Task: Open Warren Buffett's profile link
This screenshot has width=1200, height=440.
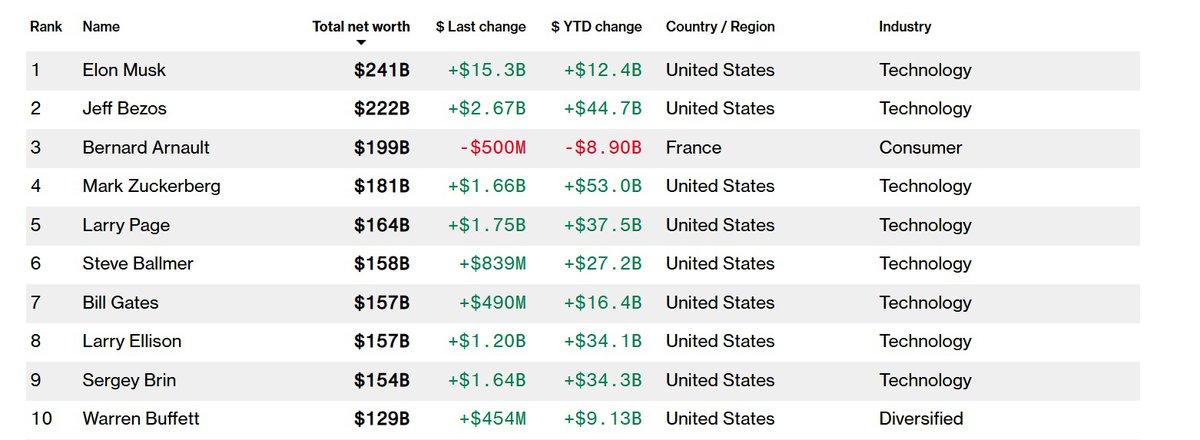Action: tap(141, 419)
